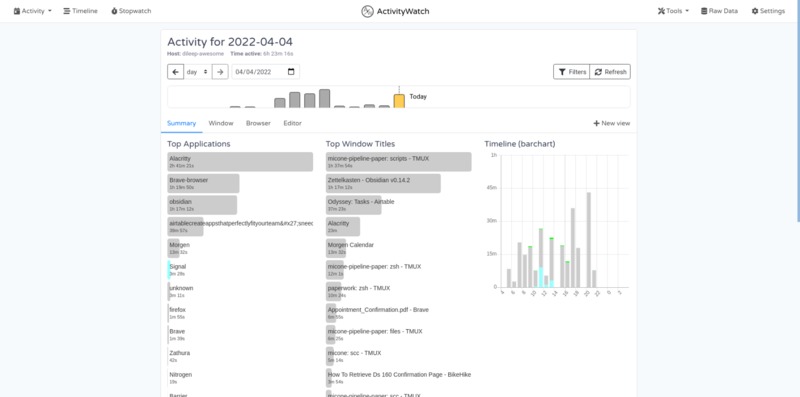Click the tallest bar in Timeline barchart
800x397 pixels.
coord(588,240)
